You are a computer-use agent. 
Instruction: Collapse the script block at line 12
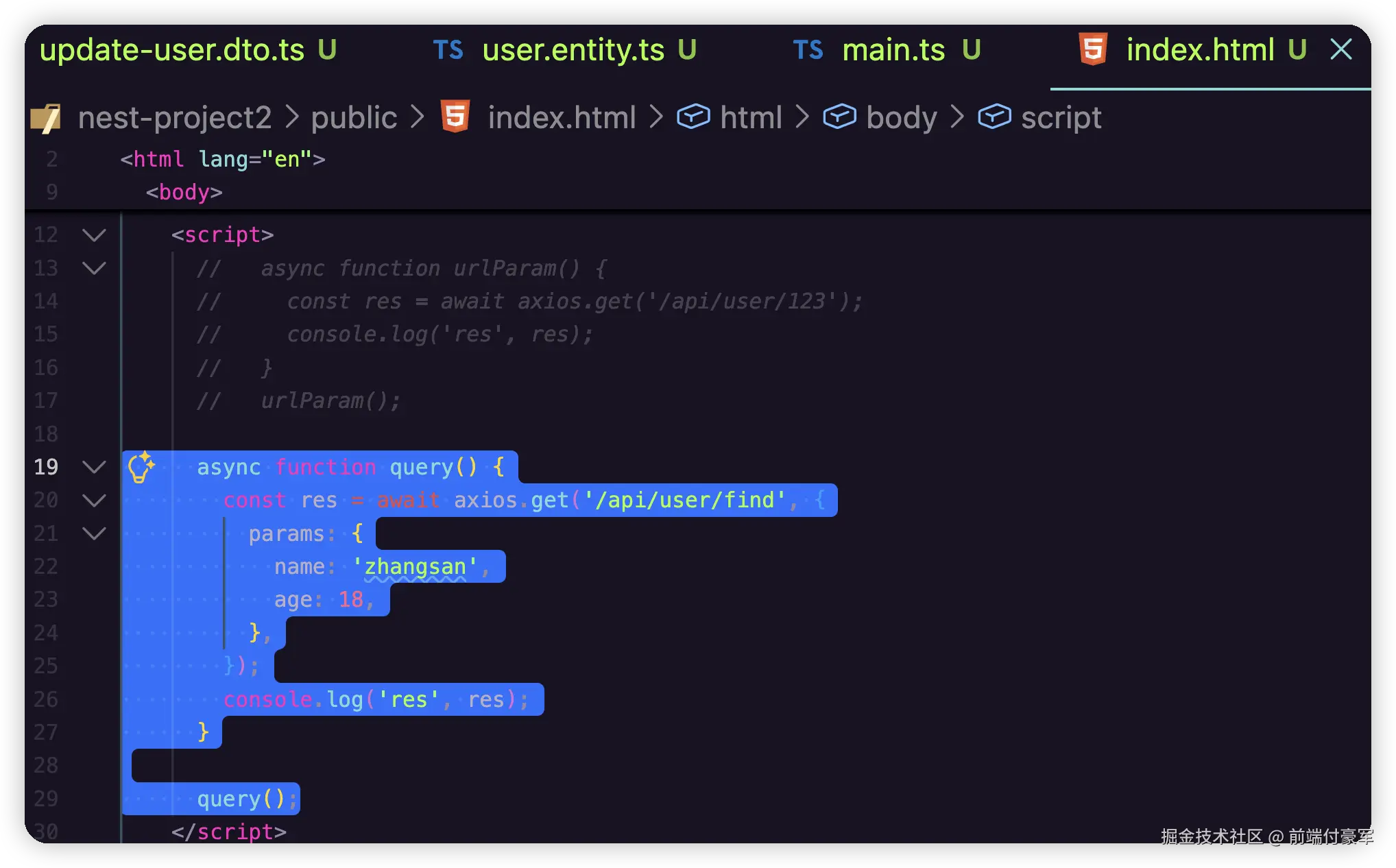pyautogui.click(x=94, y=235)
